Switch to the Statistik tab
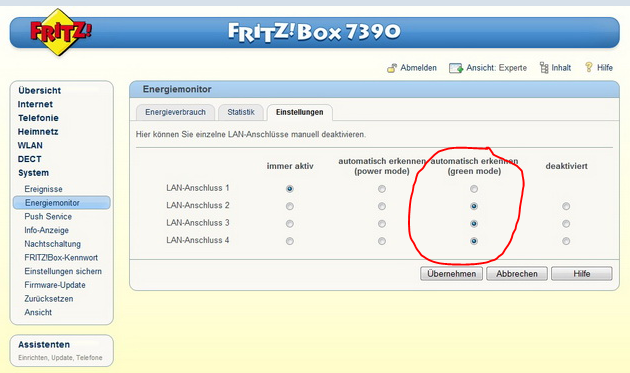 click(241, 112)
